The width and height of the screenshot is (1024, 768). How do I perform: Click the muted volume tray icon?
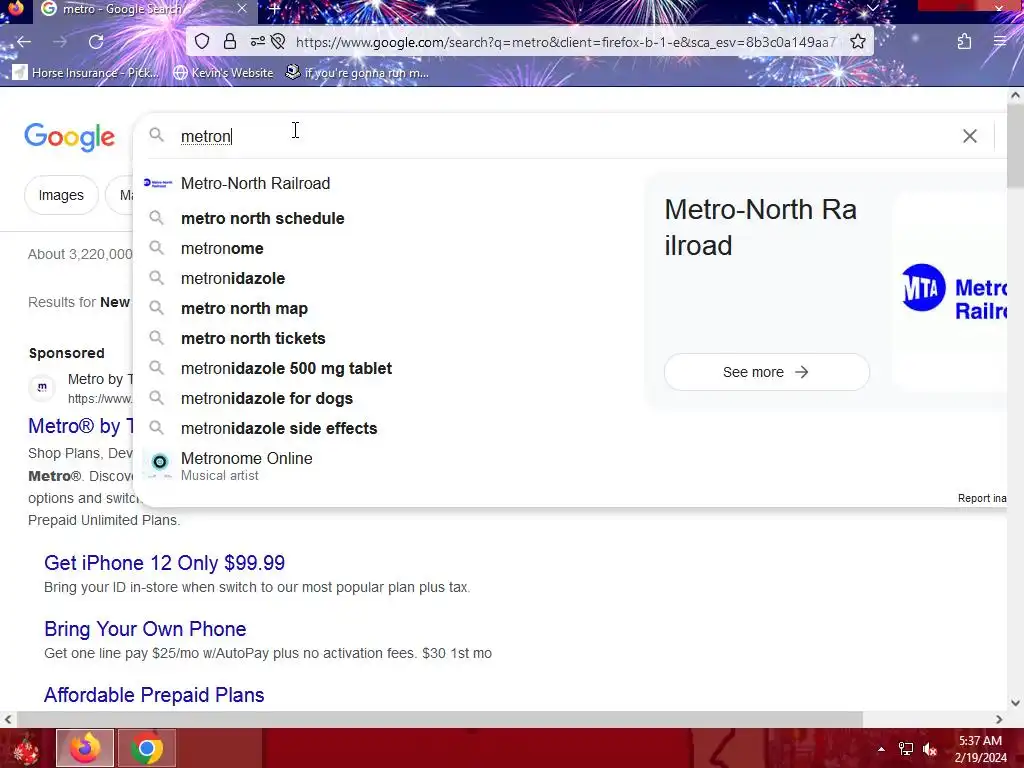pos(930,749)
